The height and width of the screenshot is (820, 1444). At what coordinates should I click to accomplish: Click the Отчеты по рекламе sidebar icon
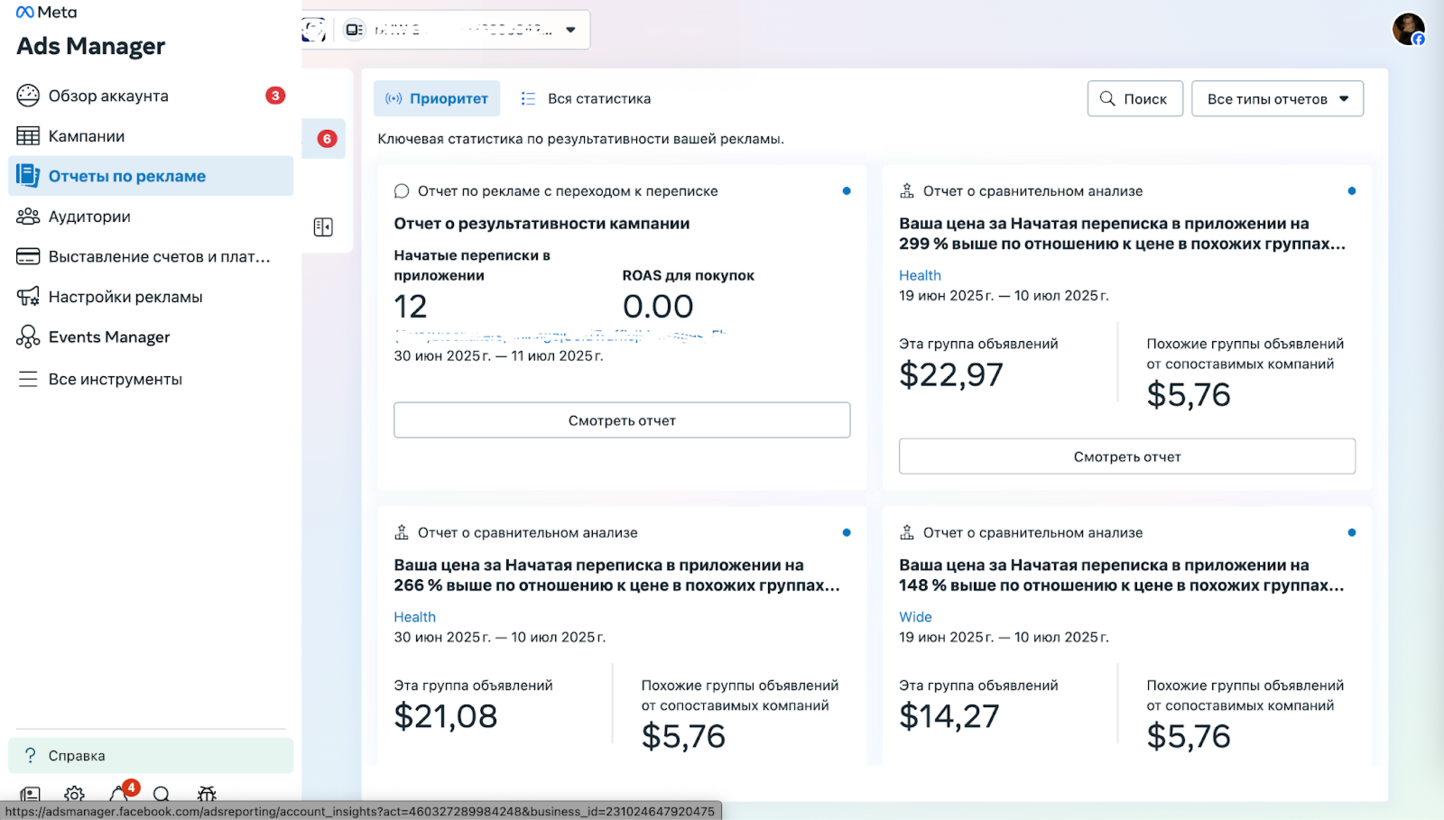pos(28,176)
